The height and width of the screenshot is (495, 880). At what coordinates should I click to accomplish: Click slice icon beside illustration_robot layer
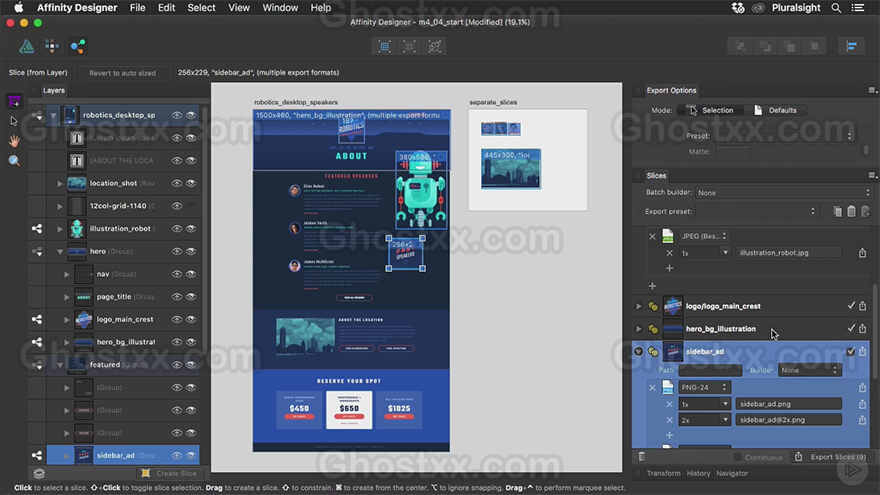point(37,228)
